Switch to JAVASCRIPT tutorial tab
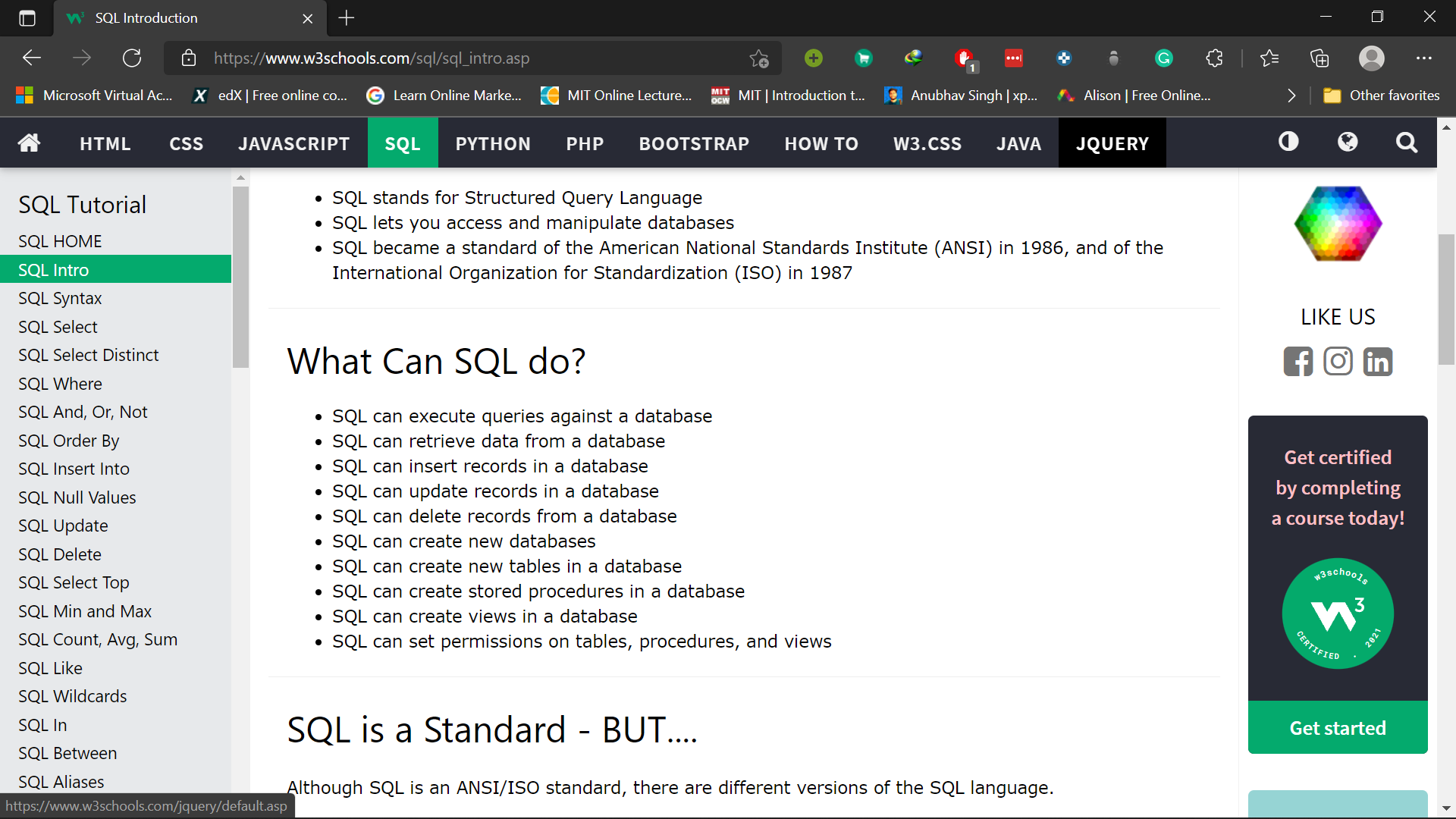The width and height of the screenshot is (1456, 819). [x=294, y=143]
